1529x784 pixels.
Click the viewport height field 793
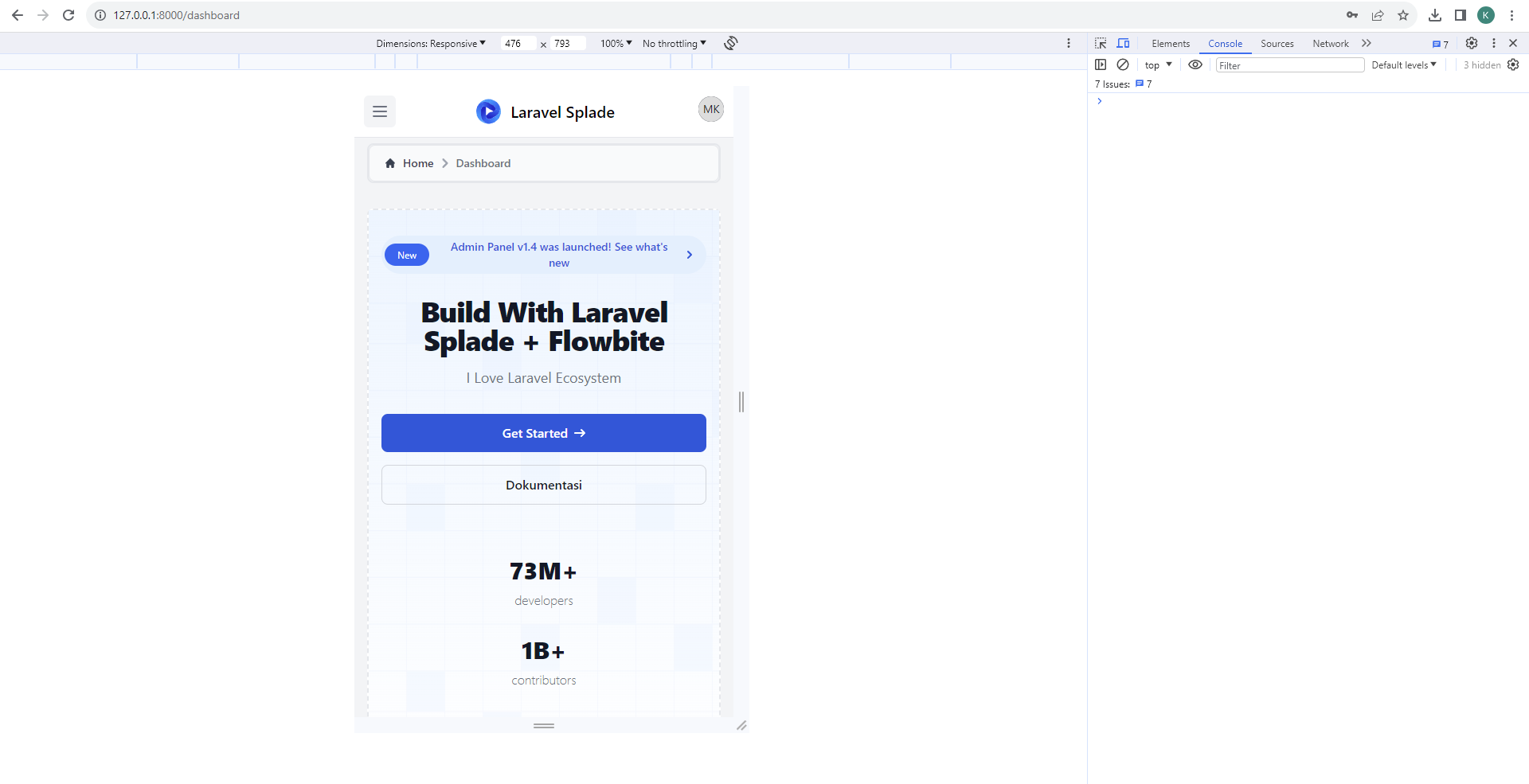[x=569, y=43]
